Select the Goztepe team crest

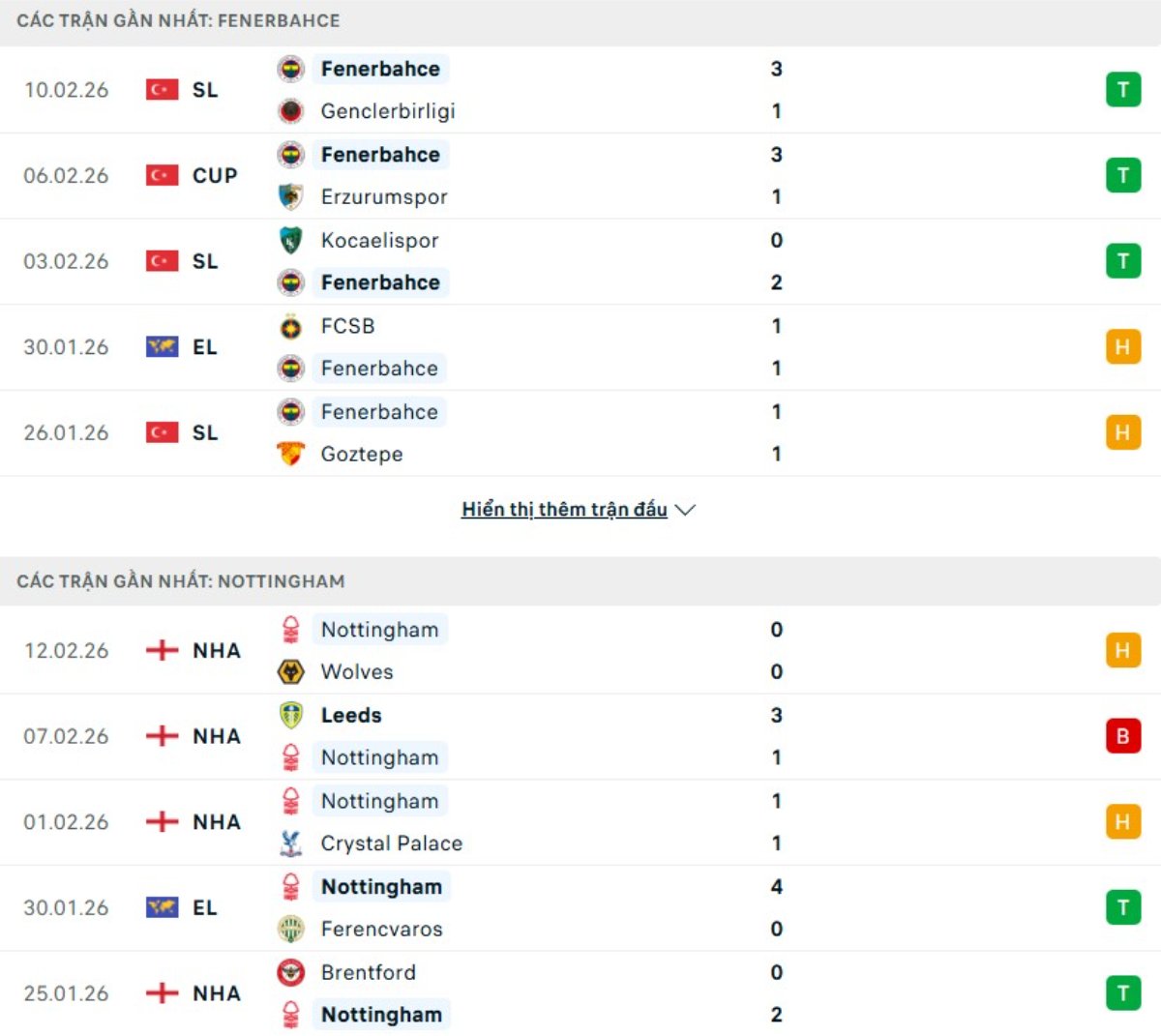292,454
